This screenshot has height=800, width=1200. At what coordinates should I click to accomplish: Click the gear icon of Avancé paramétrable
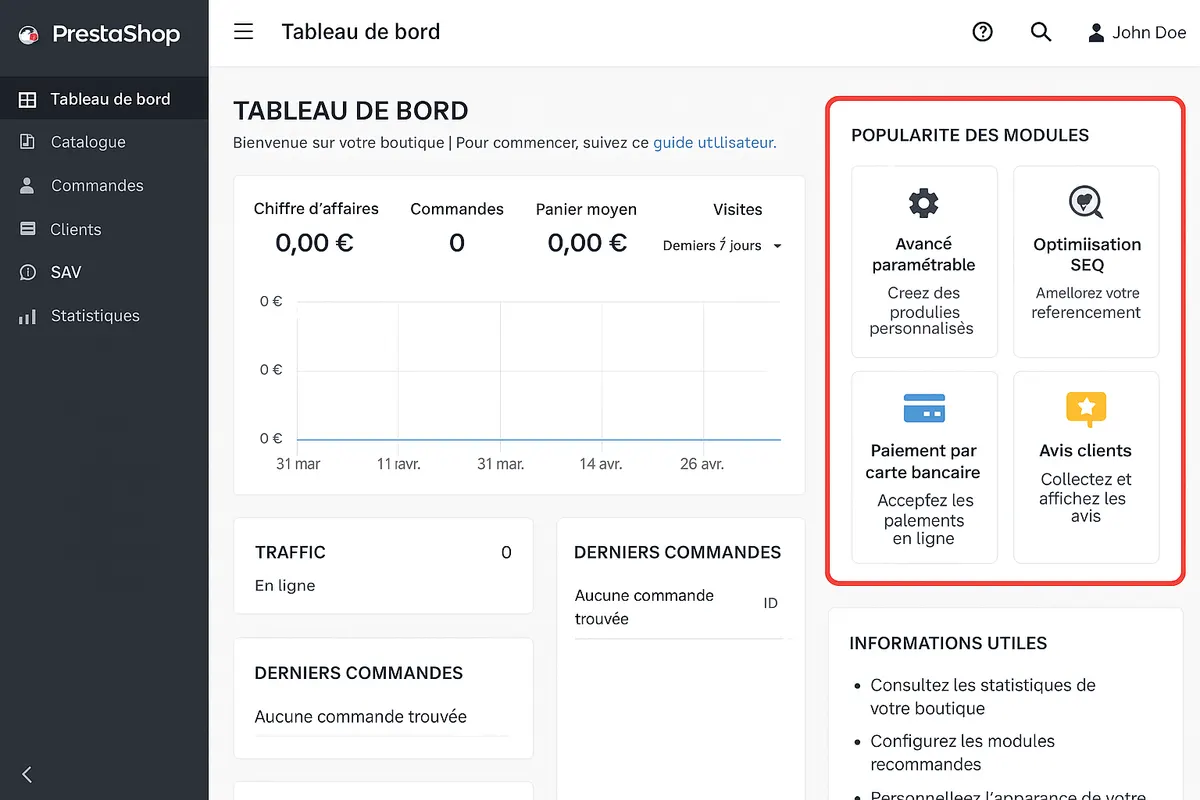click(923, 203)
